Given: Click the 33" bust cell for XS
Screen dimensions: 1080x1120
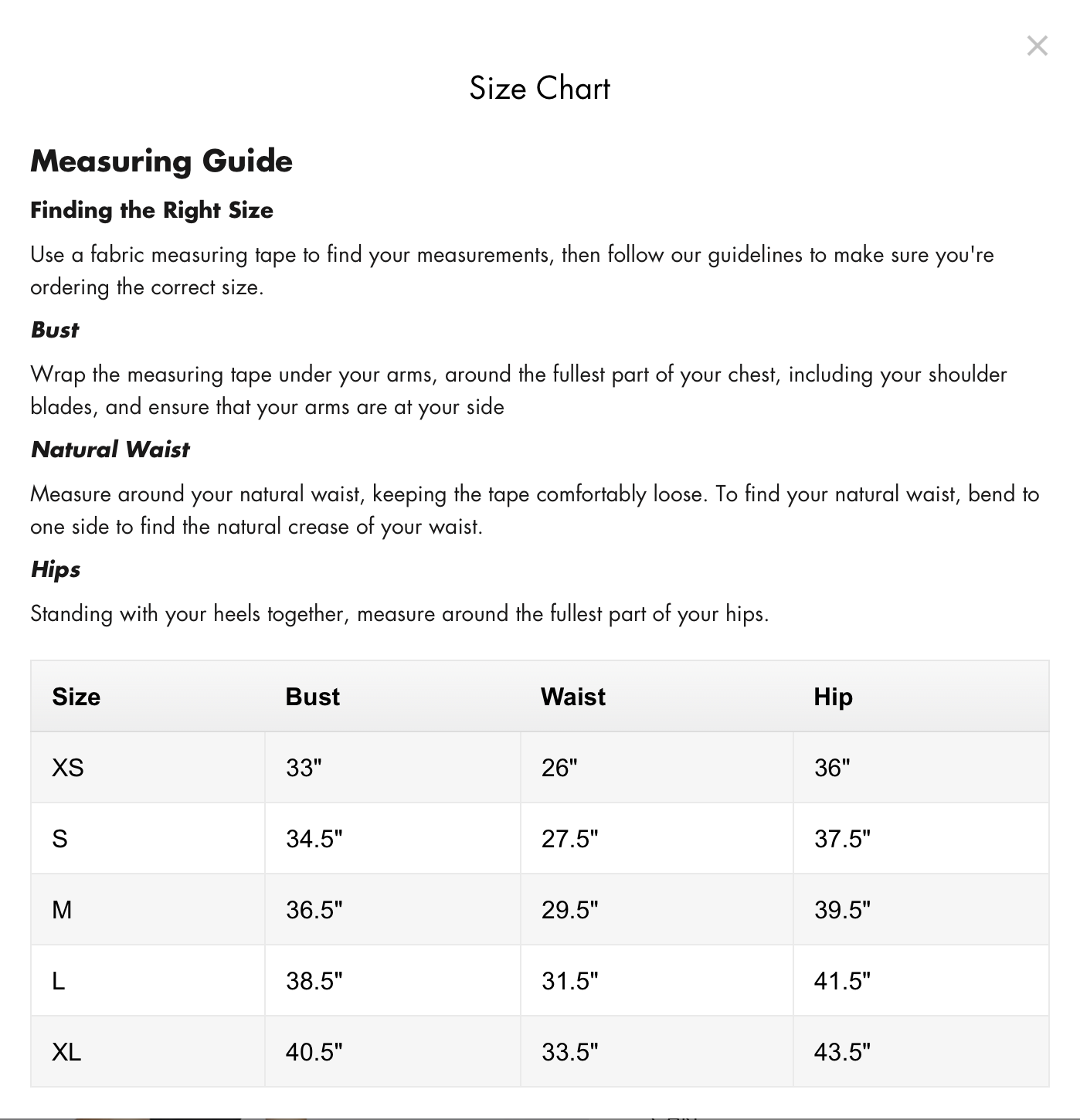Looking at the screenshot, I should (304, 768).
